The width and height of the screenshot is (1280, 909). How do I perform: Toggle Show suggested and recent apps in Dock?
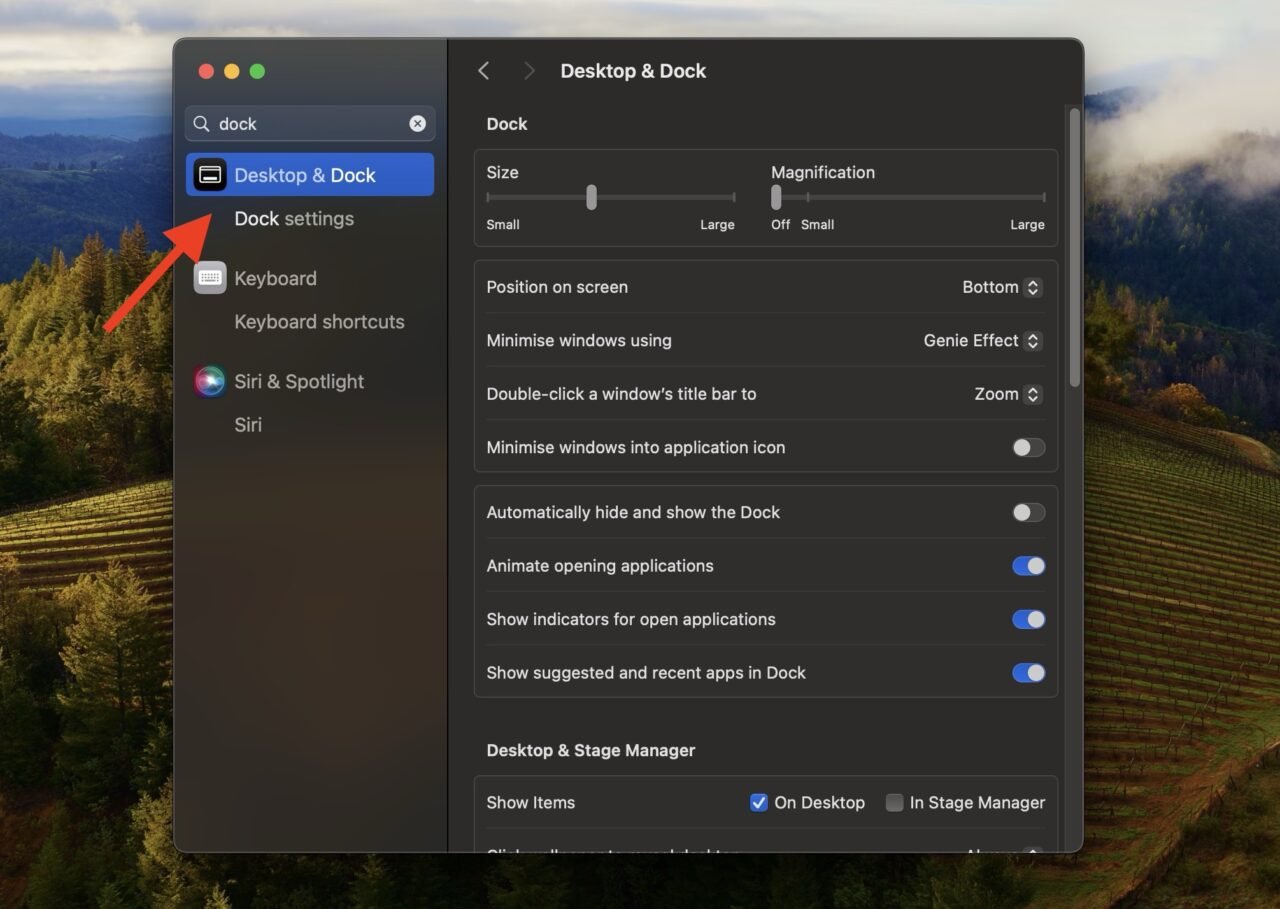[1028, 673]
